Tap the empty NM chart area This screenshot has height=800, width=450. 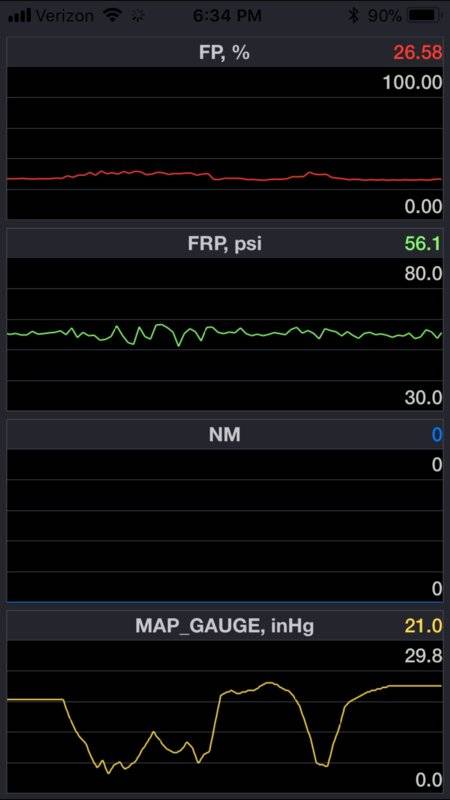224,526
